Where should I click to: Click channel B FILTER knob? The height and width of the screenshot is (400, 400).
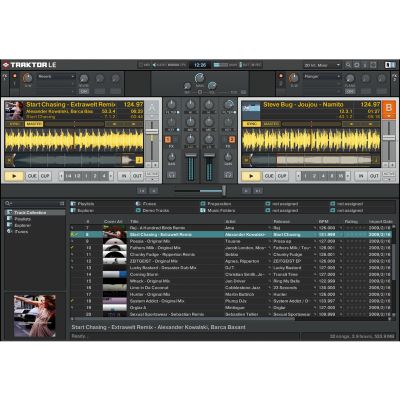(x=228, y=105)
